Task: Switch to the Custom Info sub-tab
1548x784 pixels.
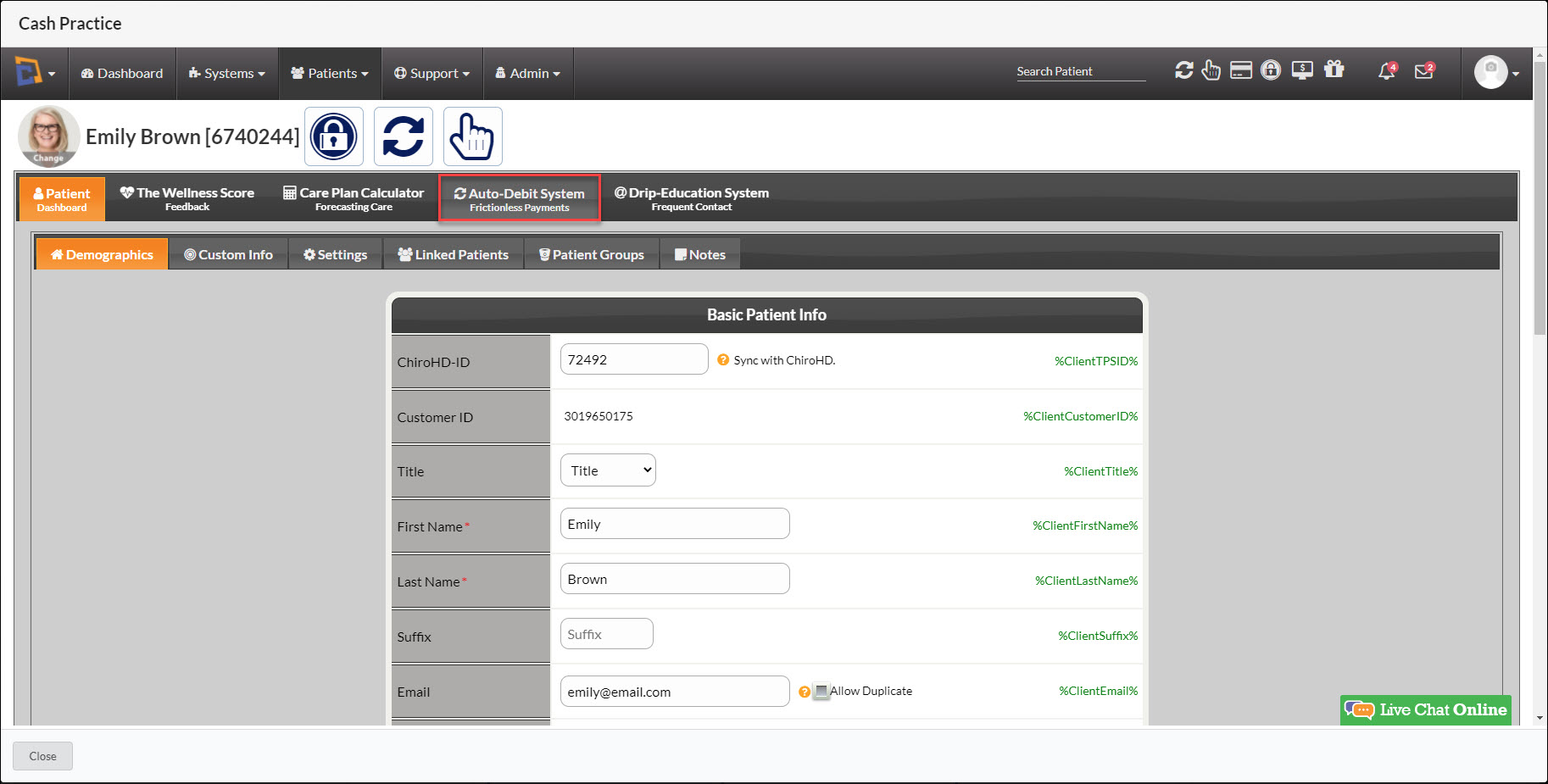Action: pyautogui.click(x=229, y=254)
